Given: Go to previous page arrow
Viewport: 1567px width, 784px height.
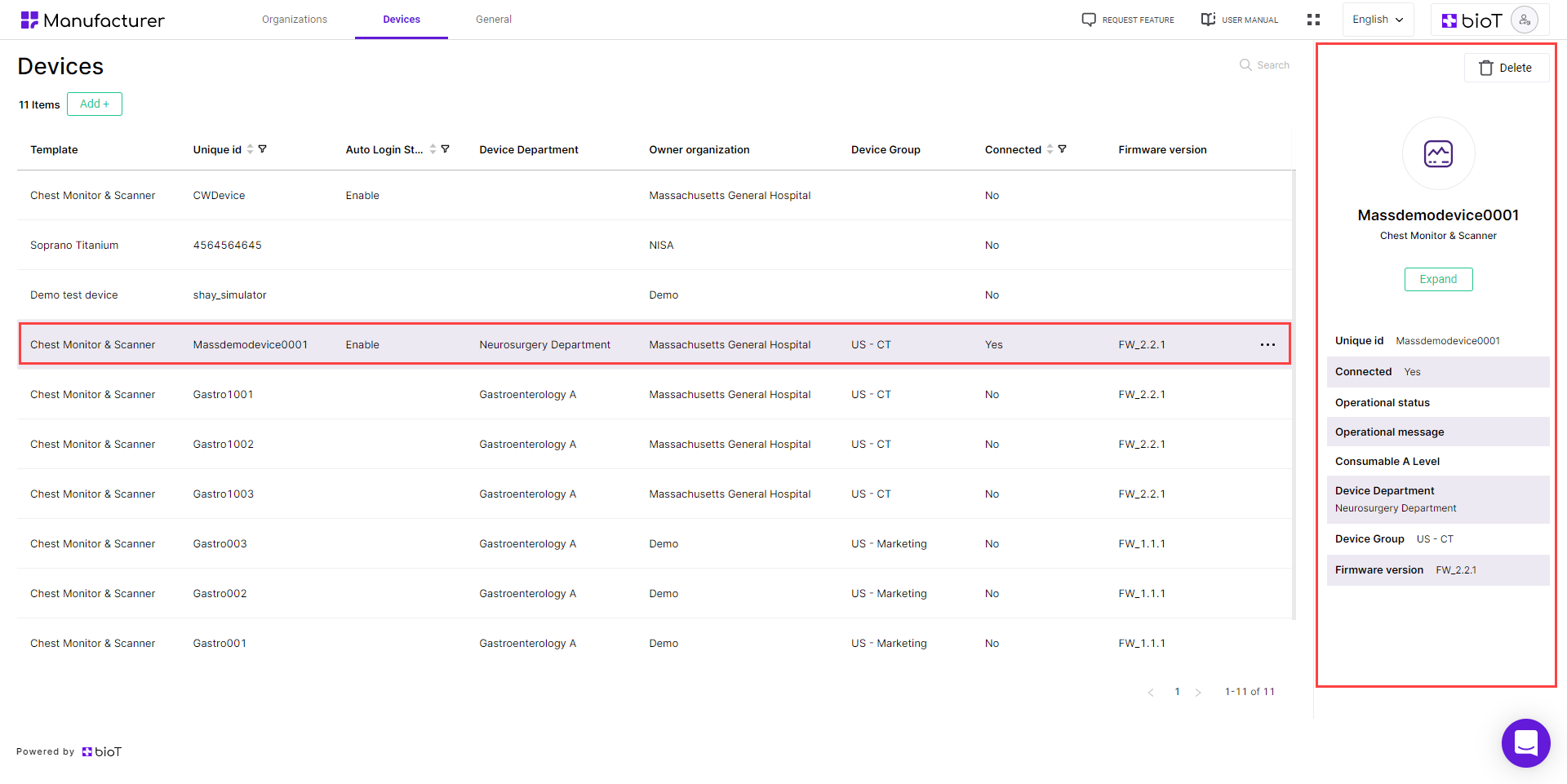Looking at the screenshot, I should point(1151,692).
